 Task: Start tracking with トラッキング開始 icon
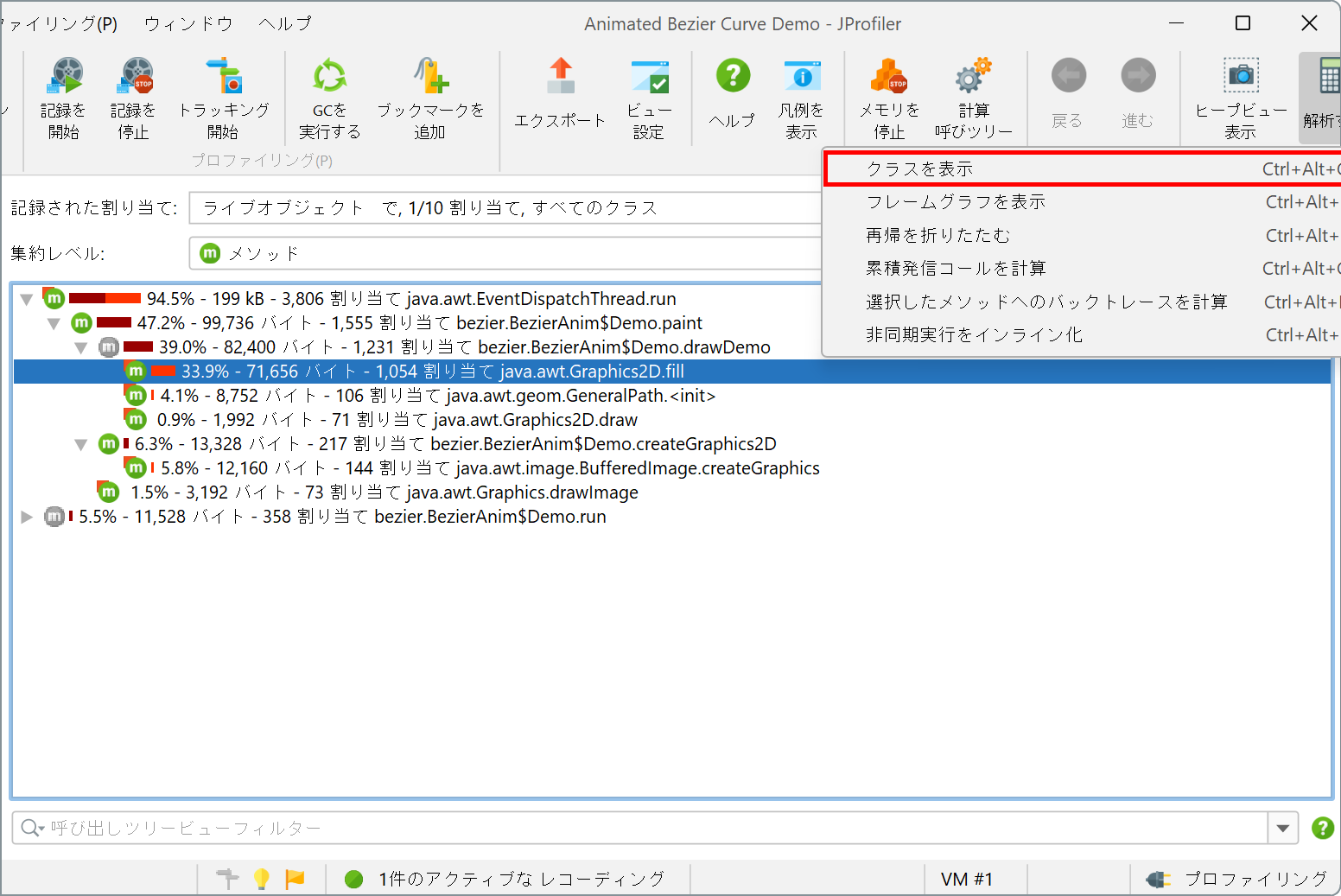224,77
